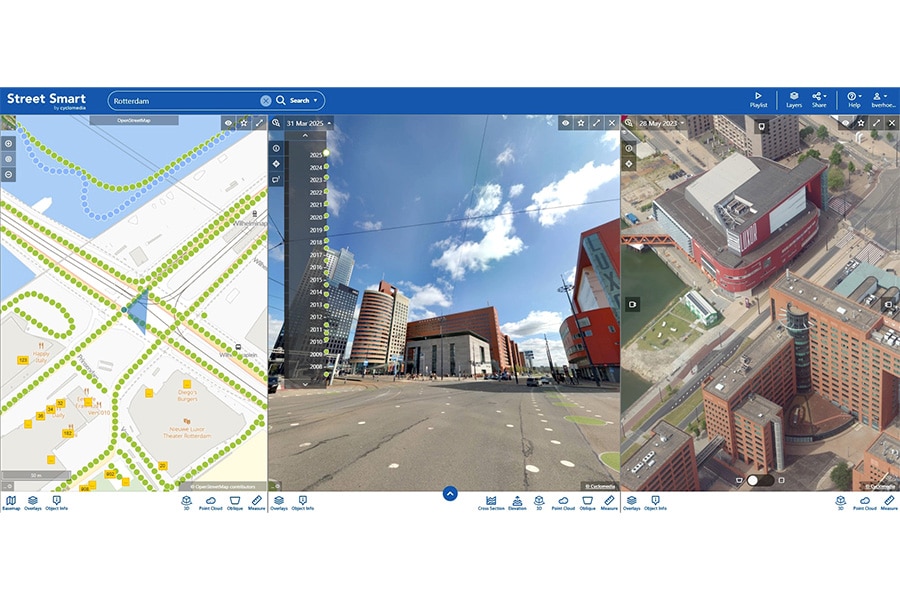The image size is (900, 600).
Task: Bookmark the map view with the star icon
Action: 244,123
